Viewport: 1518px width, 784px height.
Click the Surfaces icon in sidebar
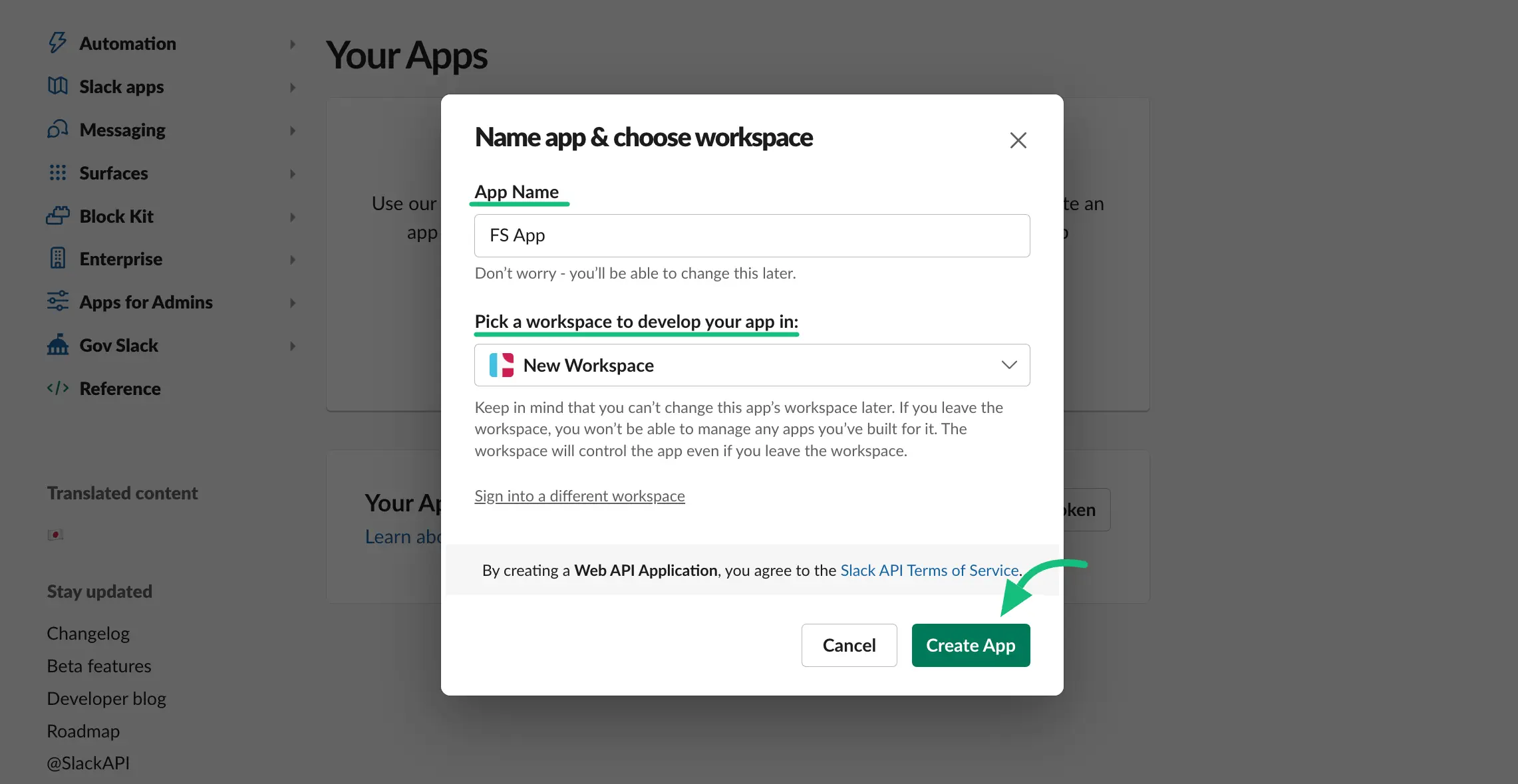point(57,172)
